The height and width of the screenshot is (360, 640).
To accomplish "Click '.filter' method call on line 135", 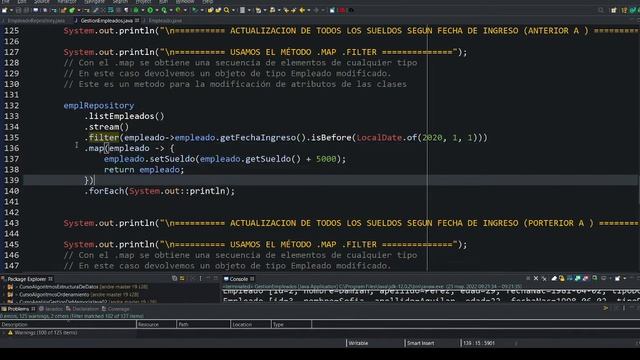I will click(x=101, y=138).
